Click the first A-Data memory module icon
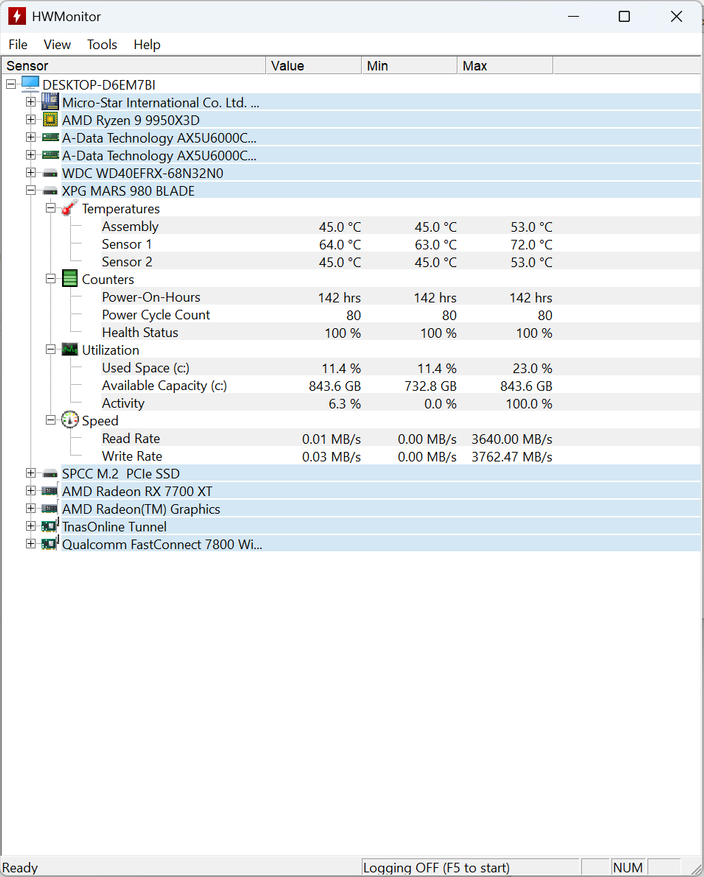704x877 pixels. pos(50,138)
